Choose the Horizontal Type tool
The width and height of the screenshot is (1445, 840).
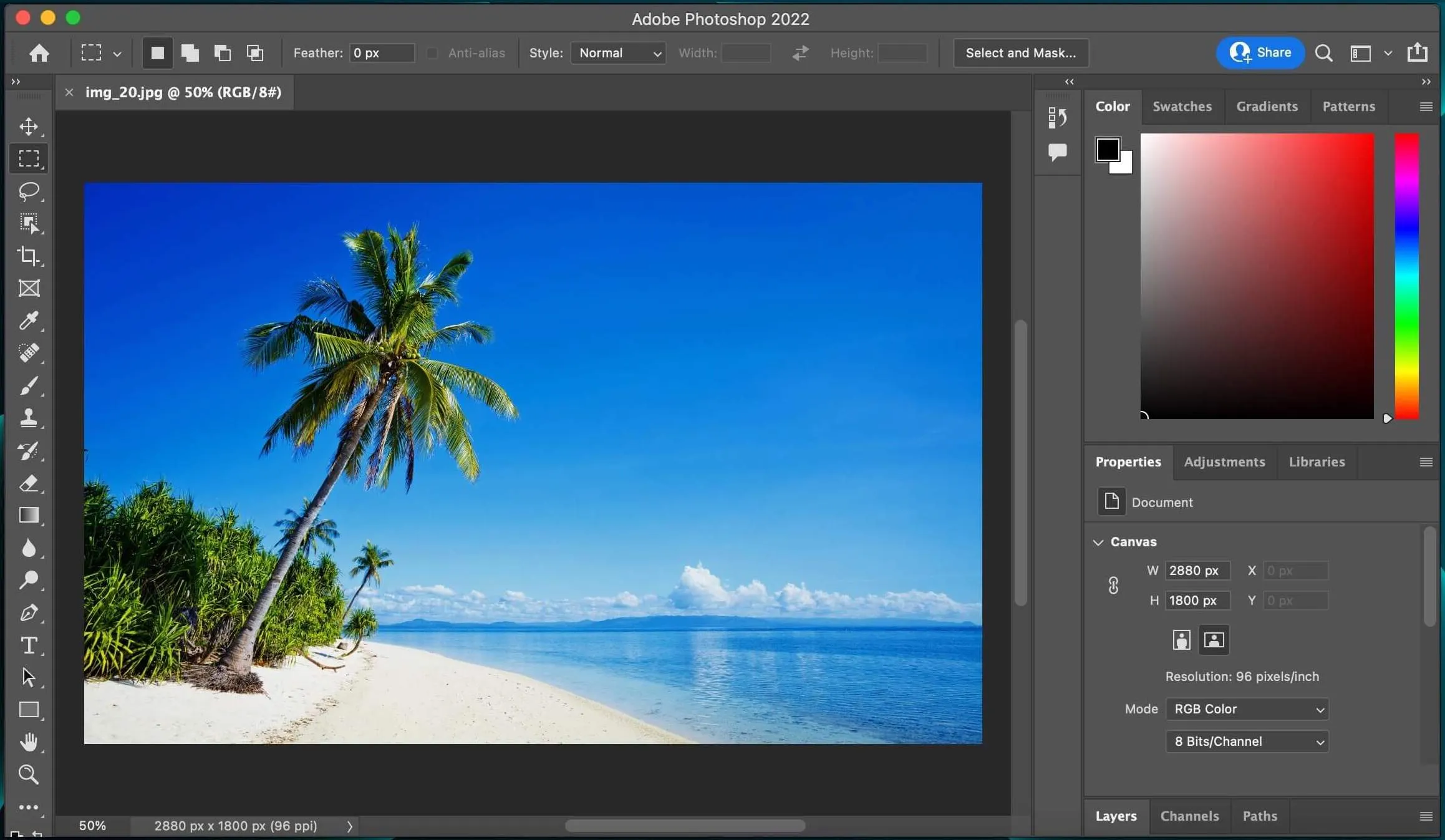[x=29, y=645]
